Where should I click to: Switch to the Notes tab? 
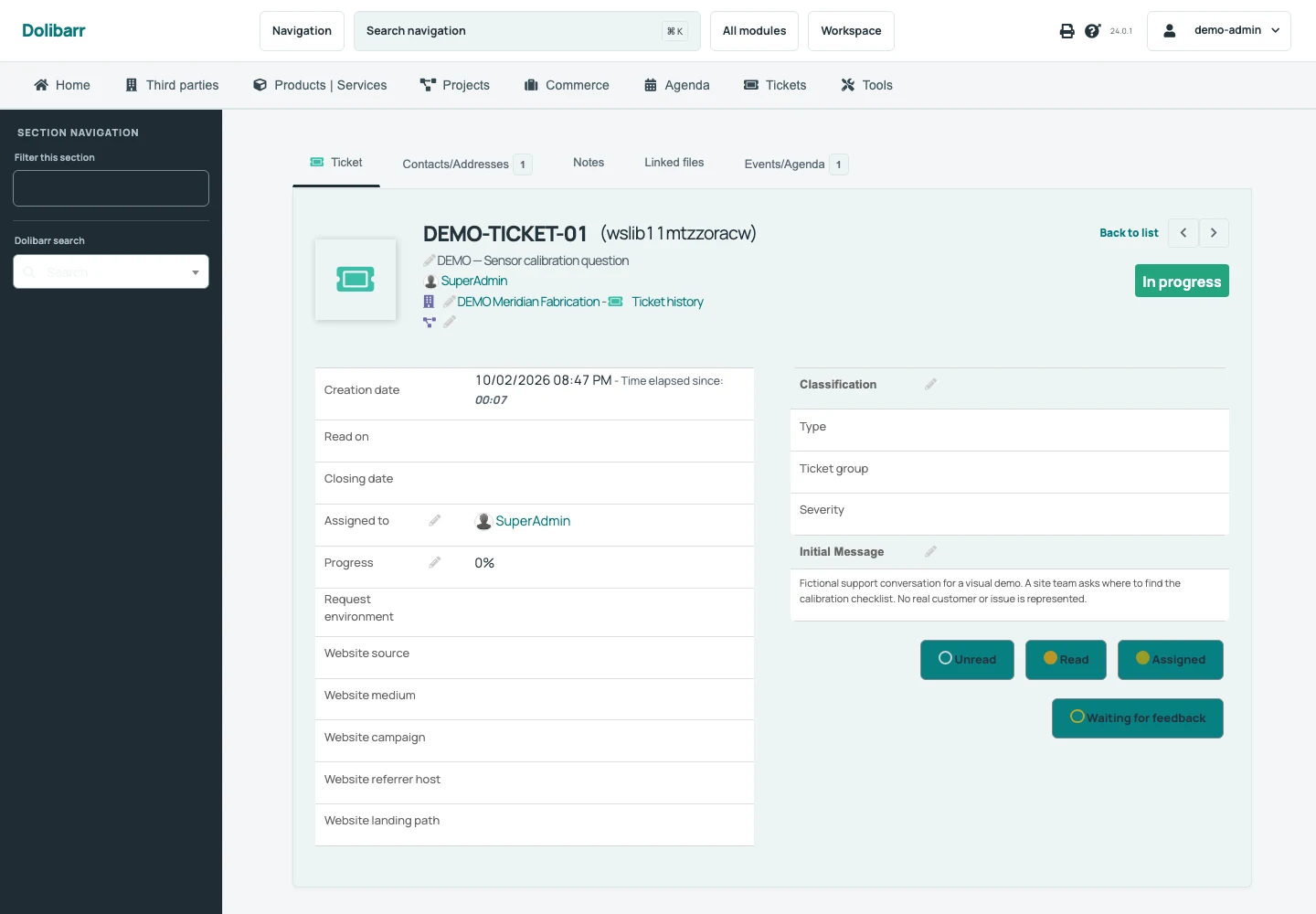tap(589, 163)
